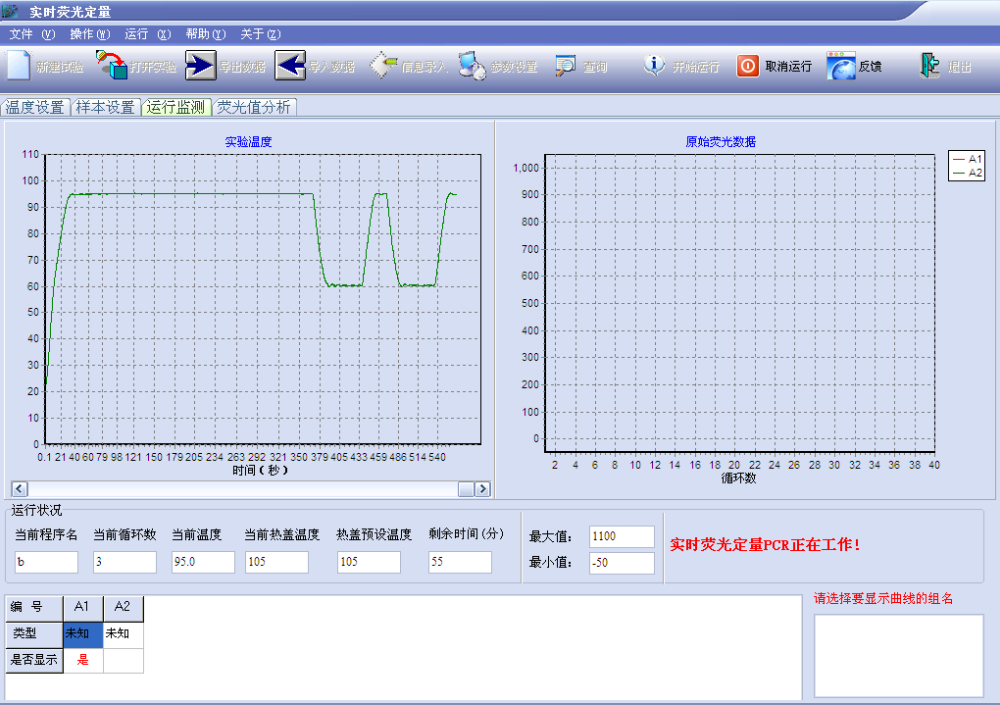Viewport: 1000px width, 705px height.
Task: Switch to 样本设置 tab
Action: coord(105,107)
